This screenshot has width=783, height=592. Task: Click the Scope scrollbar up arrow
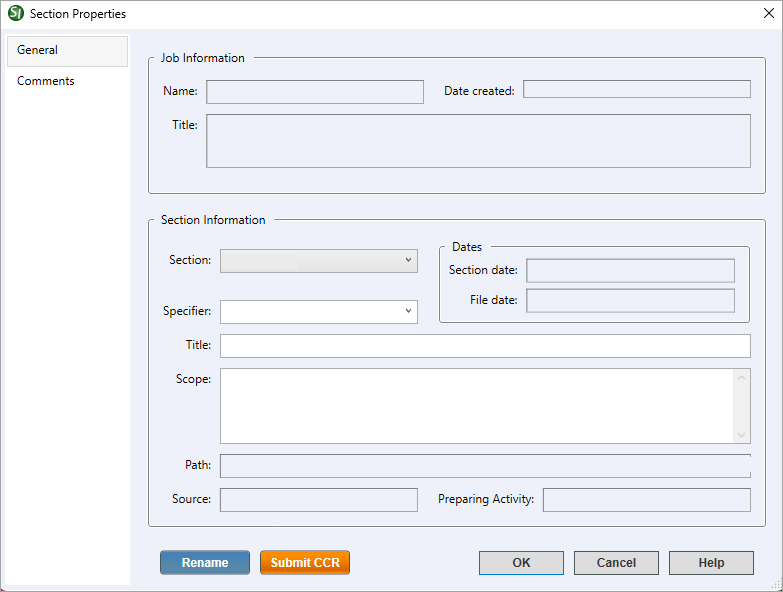coord(742,377)
